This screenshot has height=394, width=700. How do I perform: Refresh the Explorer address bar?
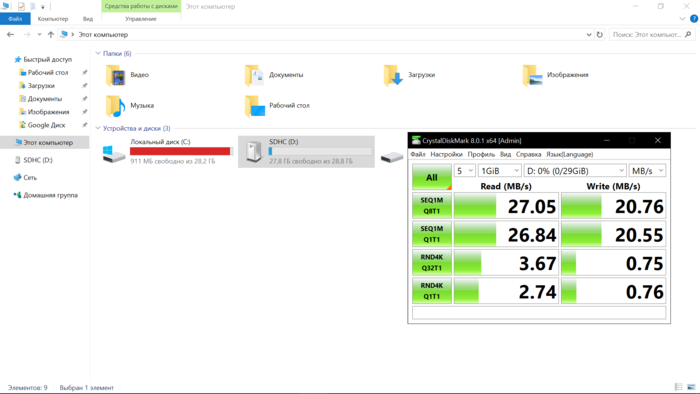[x=600, y=34]
